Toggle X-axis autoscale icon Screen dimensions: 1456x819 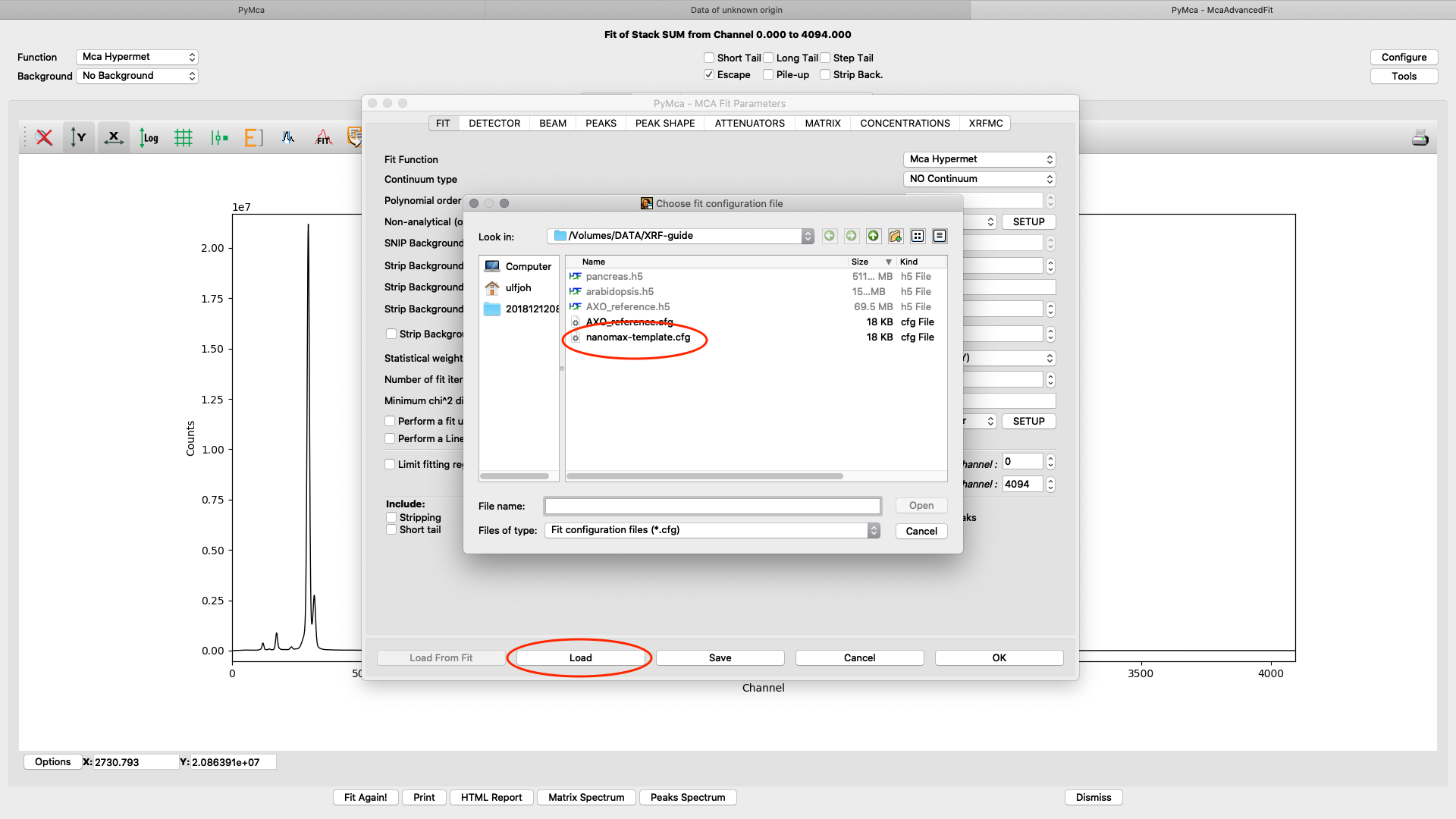[114, 137]
